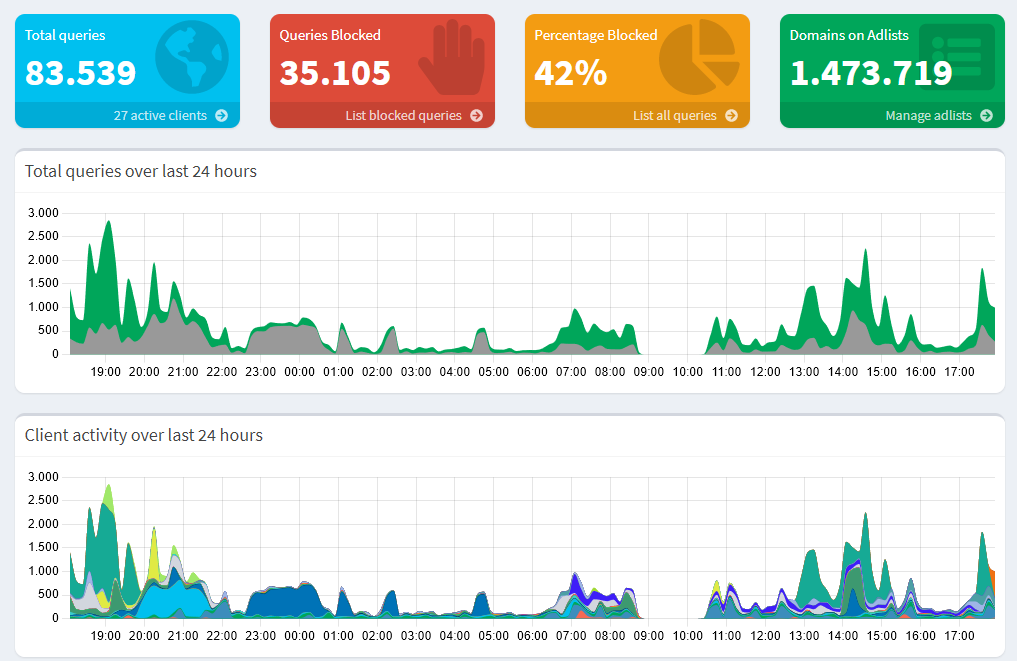Click the 1.473.719 domains value
The width and height of the screenshot is (1017, 661).
(x=871, y=73)
